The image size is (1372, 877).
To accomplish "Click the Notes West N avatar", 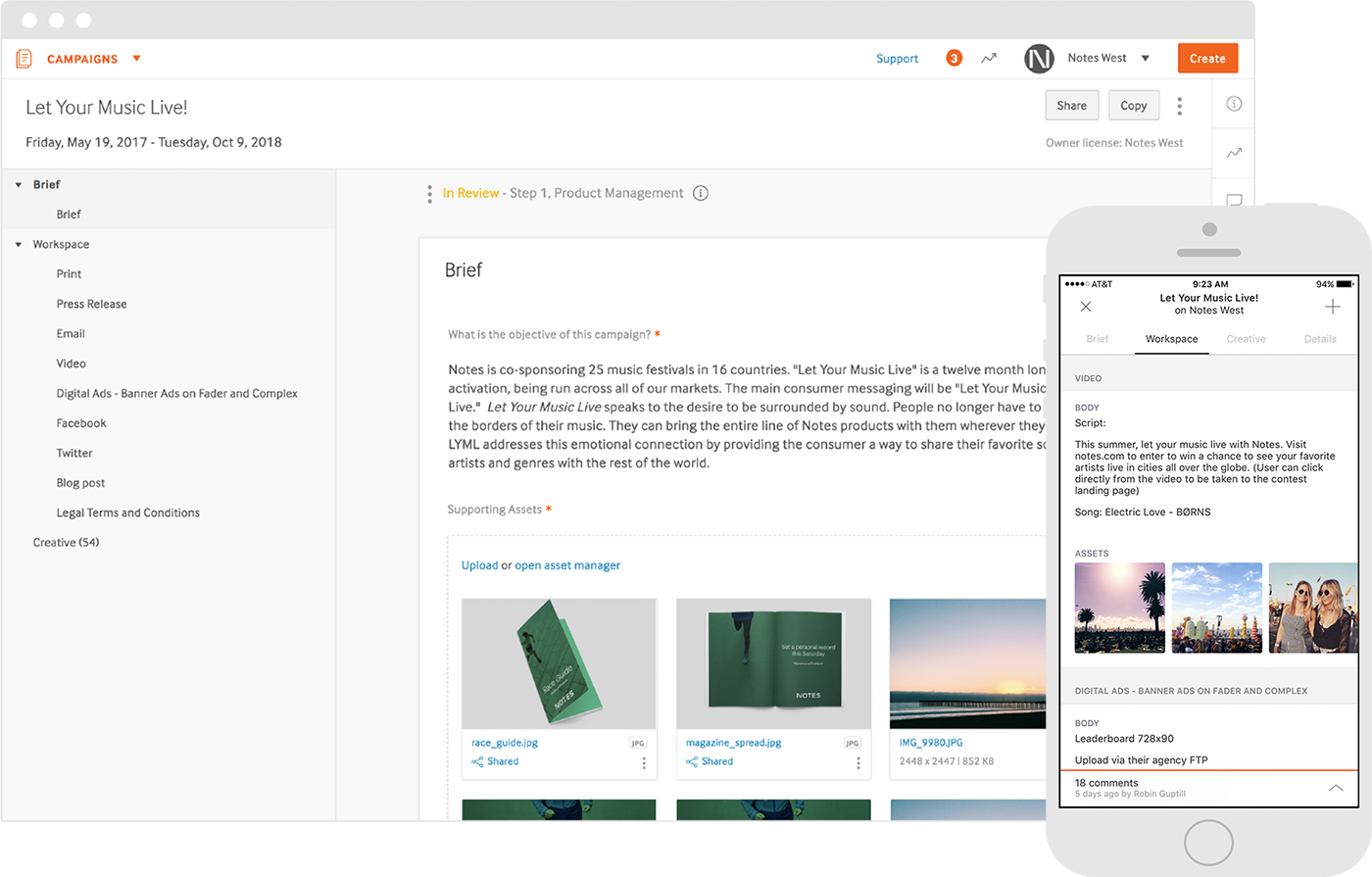I will [x=1039, y=59].
